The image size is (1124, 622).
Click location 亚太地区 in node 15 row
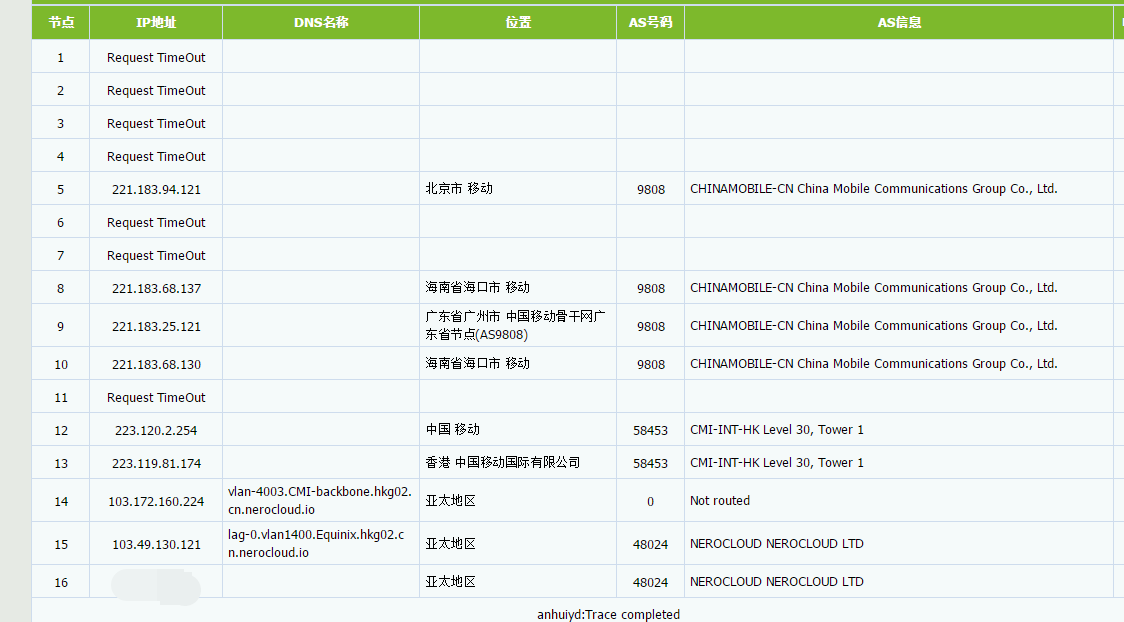coord(450,543)
